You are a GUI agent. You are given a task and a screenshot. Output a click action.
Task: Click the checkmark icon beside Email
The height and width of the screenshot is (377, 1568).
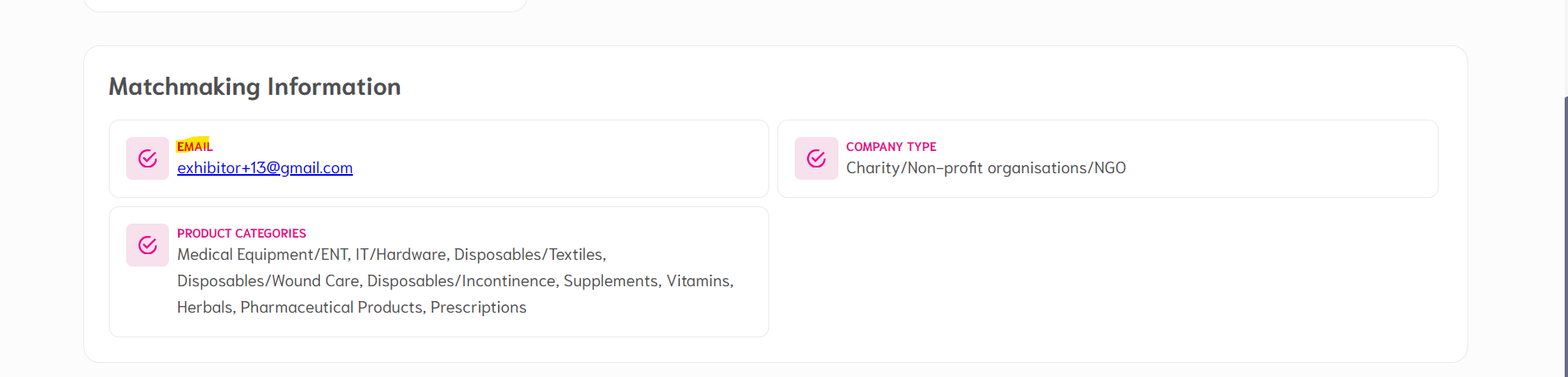[148, 158]
